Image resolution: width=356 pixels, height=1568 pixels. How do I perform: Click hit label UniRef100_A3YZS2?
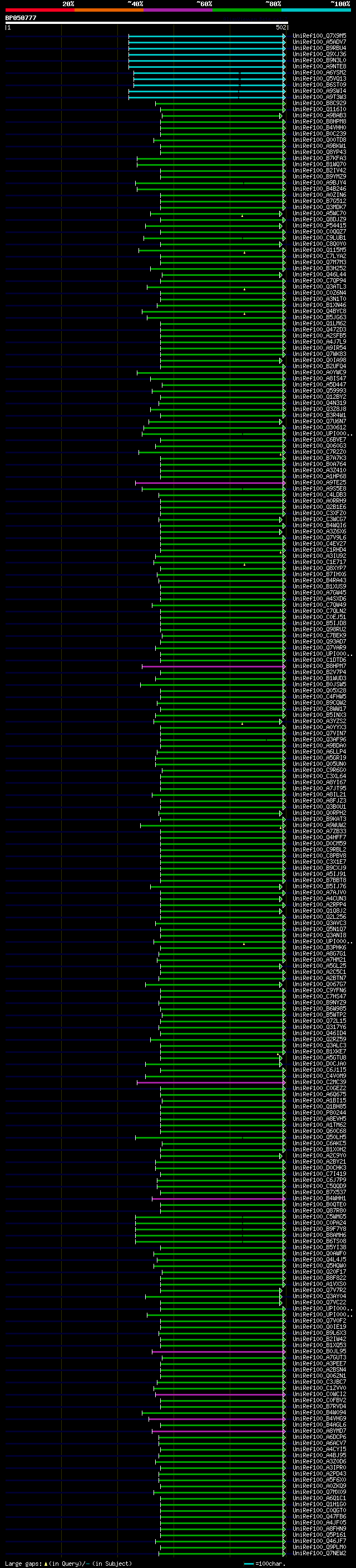[x=319, y=721]
